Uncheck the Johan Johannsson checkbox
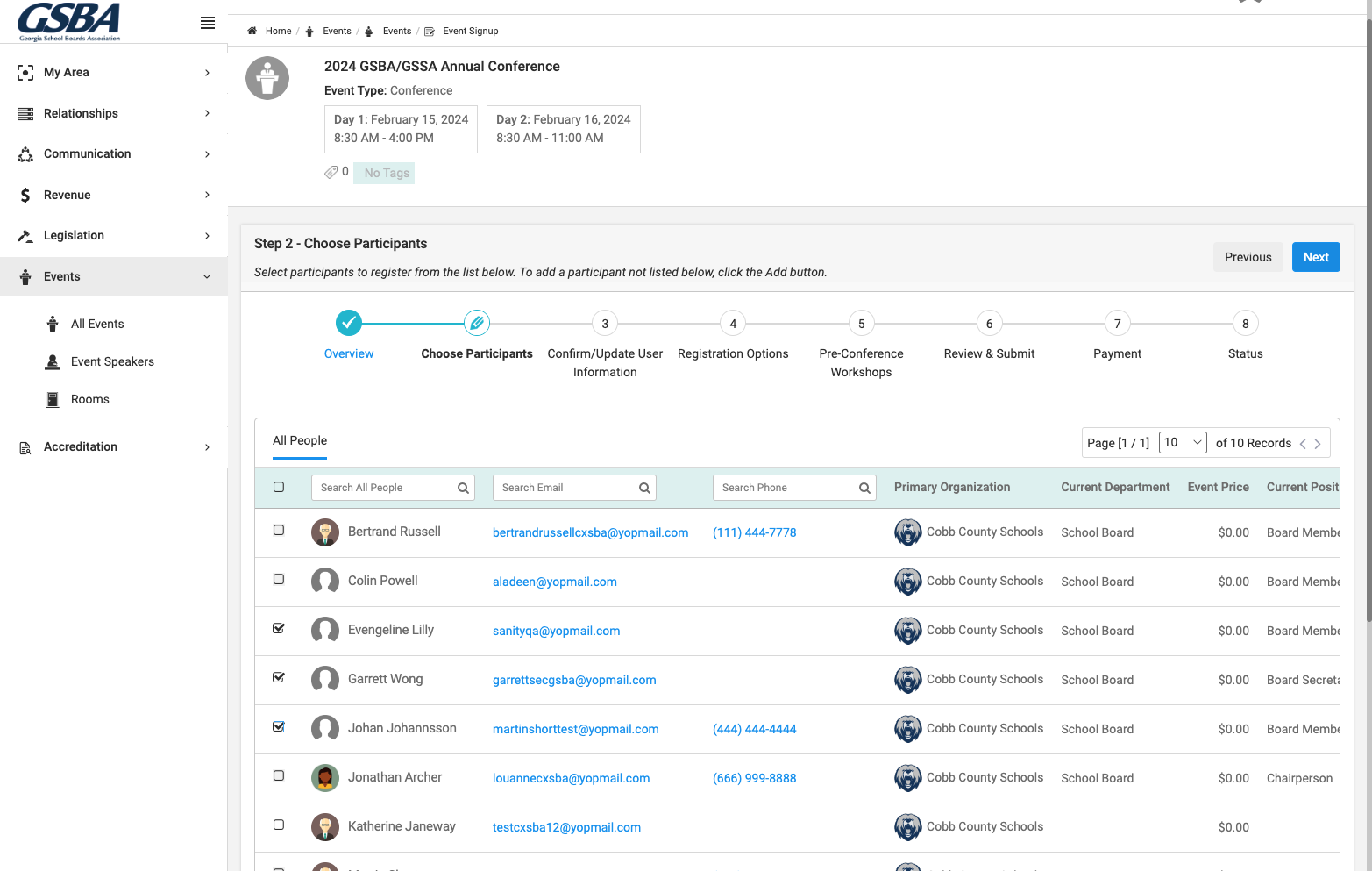The image size is (1372, 871). 279,726
